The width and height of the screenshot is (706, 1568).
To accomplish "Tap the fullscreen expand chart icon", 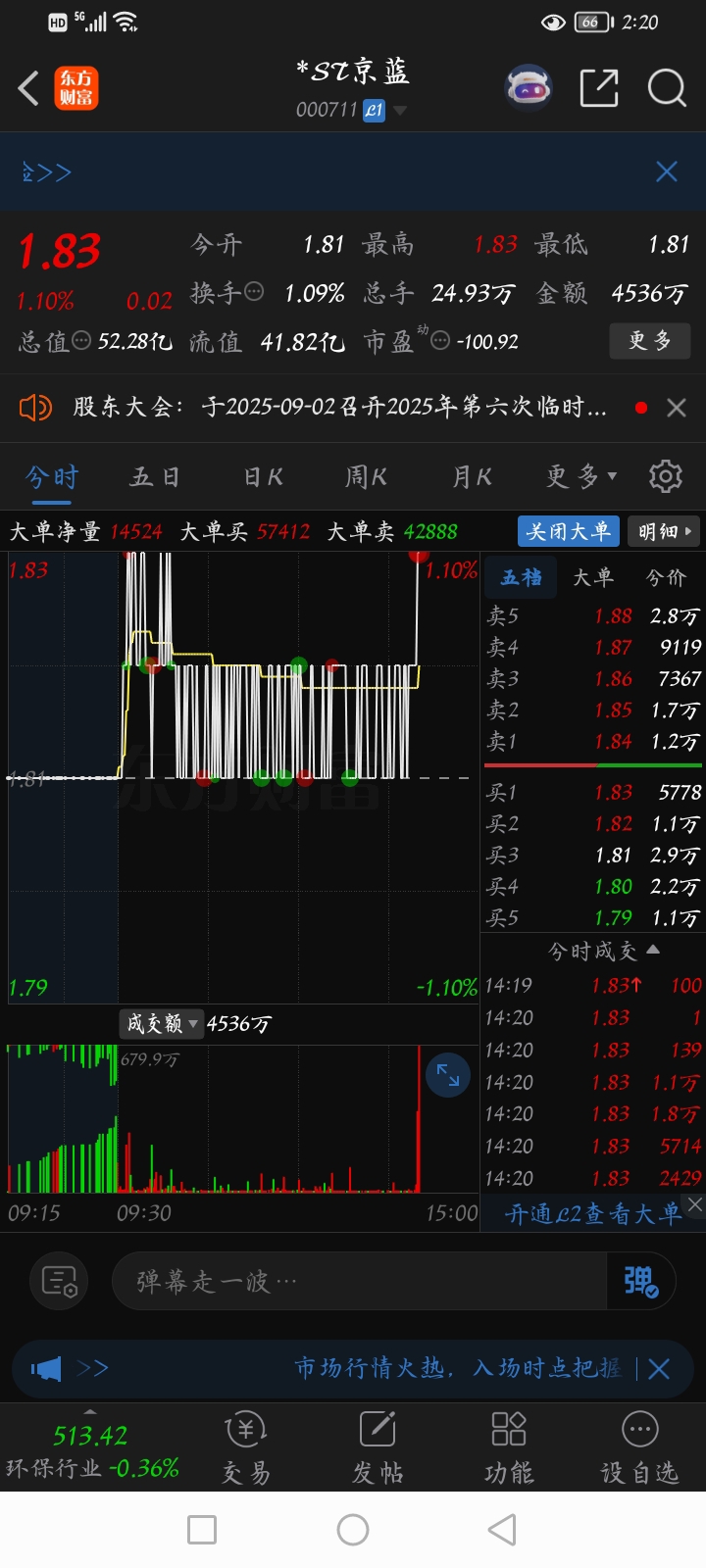I will click(448, 1075).
